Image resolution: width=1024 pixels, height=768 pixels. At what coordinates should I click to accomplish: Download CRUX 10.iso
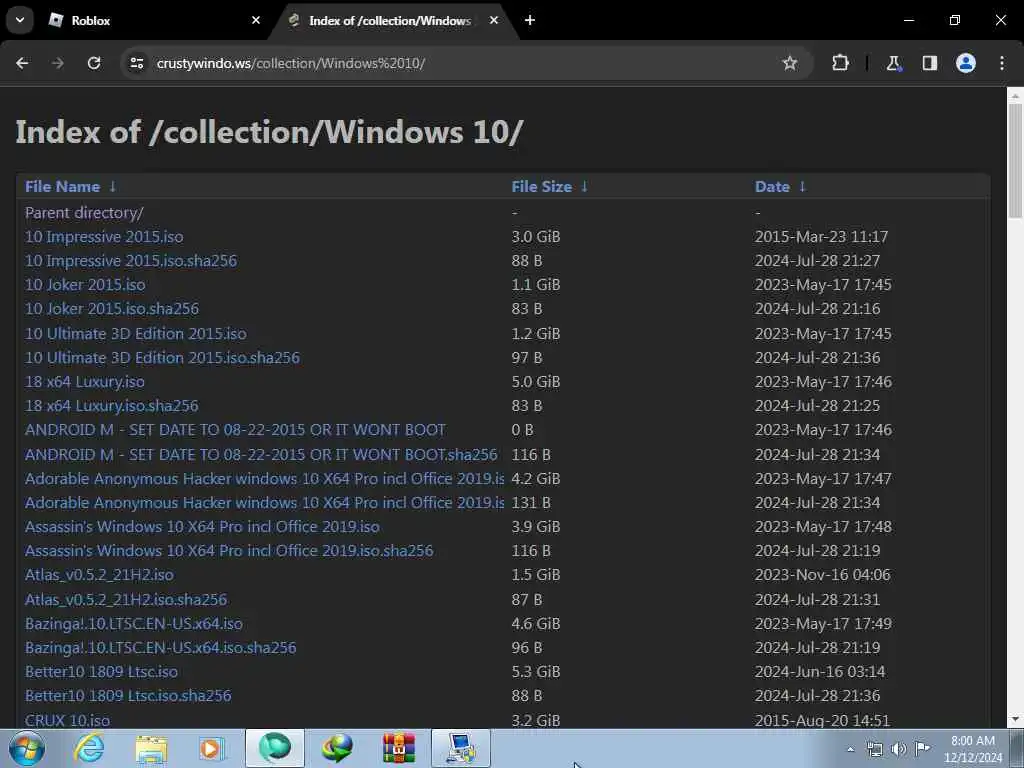click(67, 720)
